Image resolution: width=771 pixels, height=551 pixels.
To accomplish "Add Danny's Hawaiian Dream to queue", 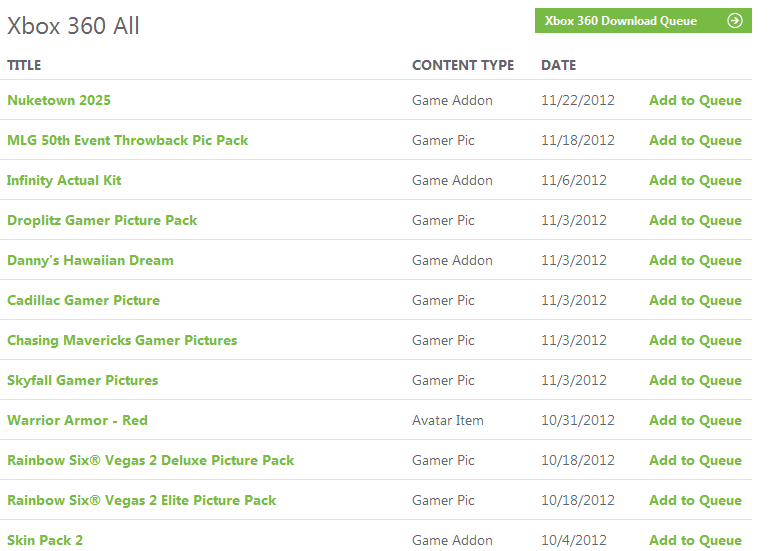I will tap(695, 261).
